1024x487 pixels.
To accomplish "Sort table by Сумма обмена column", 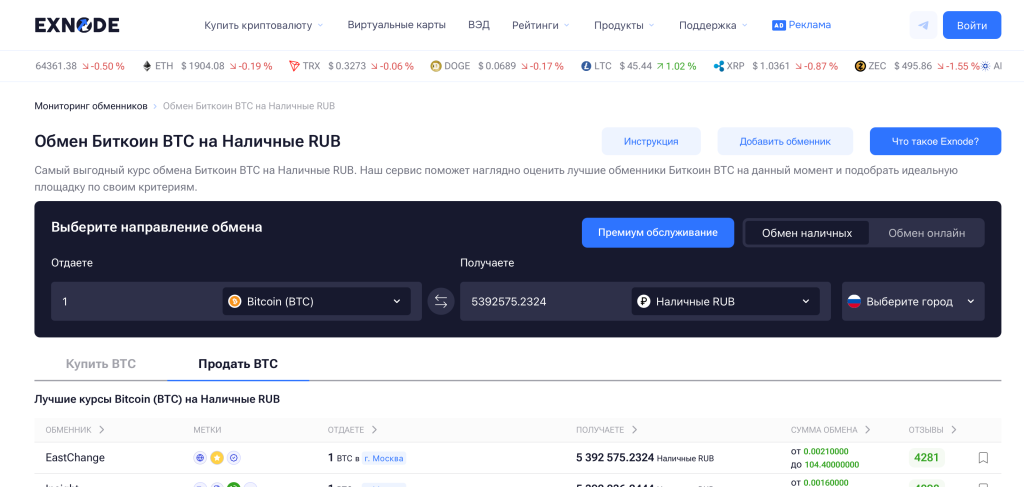I will pos(831,430).
